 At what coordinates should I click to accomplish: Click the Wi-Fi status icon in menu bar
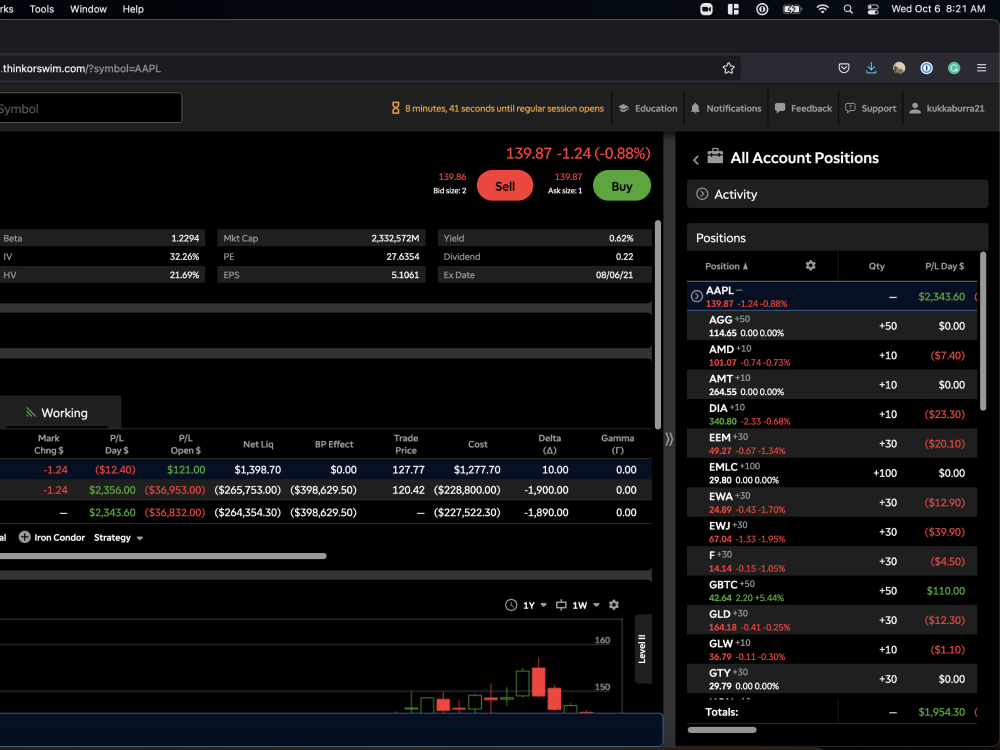tap(823, 9)
